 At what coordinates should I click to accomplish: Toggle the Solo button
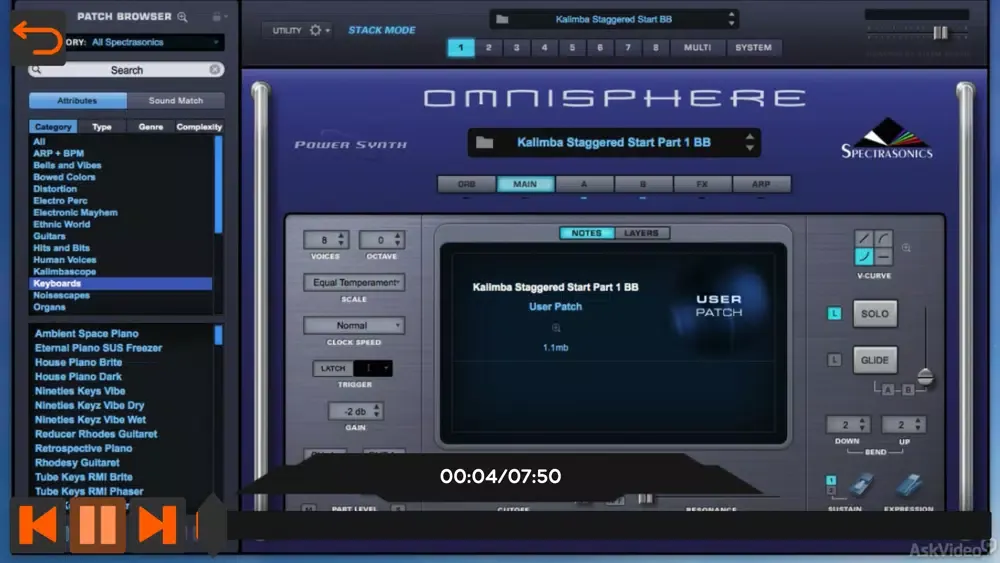click(x=875, y=314)
